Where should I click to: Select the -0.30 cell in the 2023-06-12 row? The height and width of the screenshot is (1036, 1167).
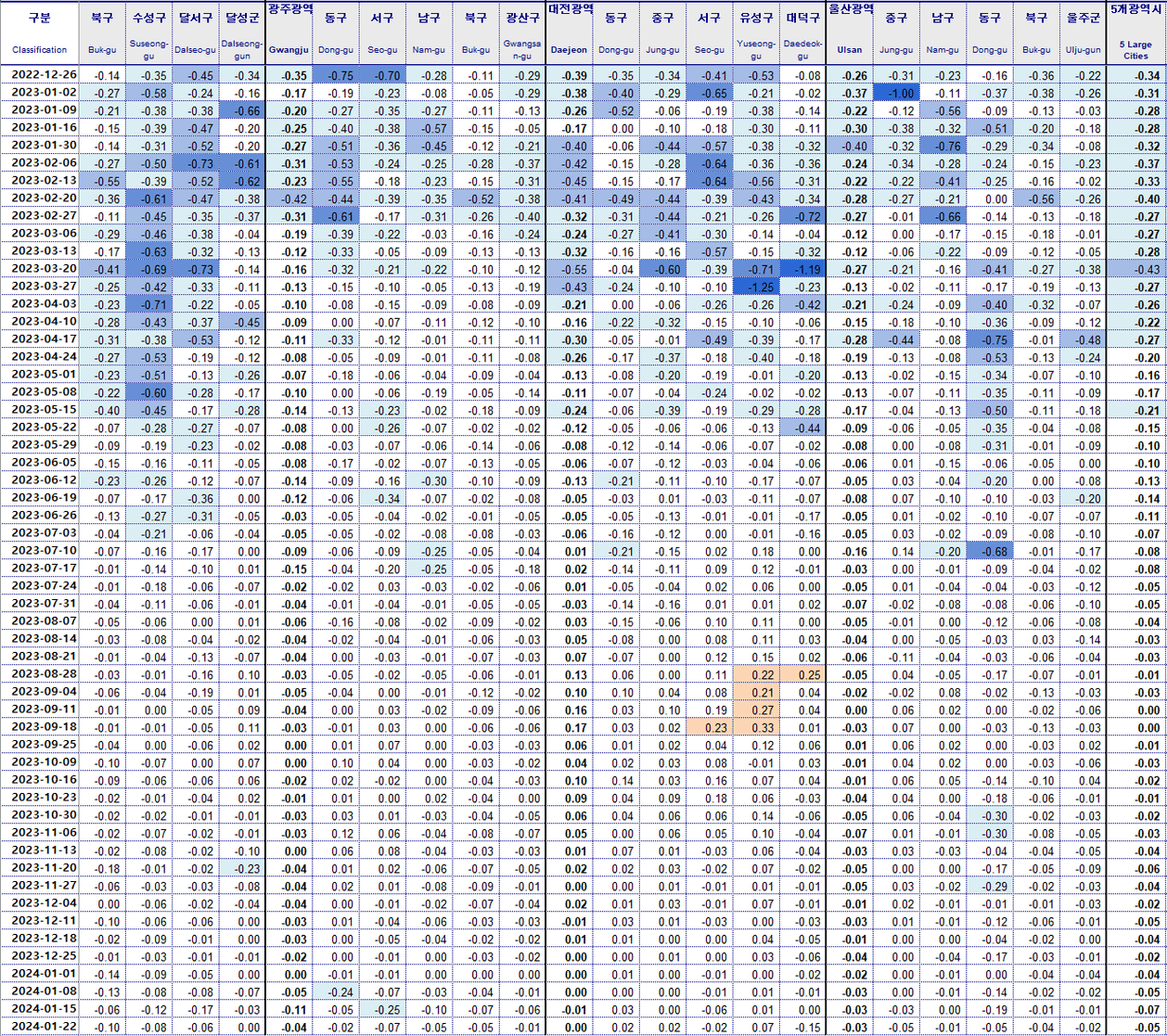pos(429,480)
